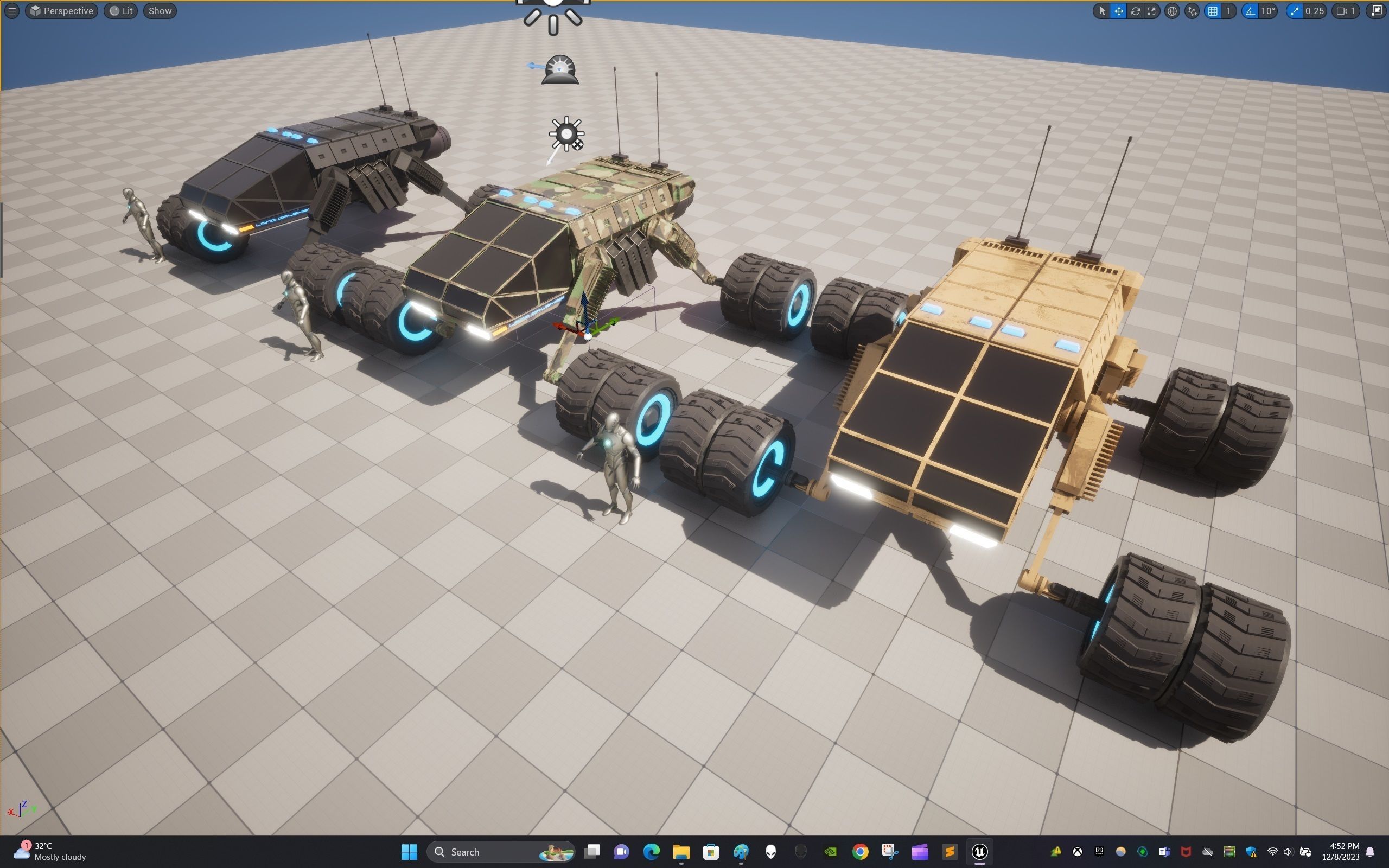Activate the Select objects mode arrow
1389x868 pixels.
coord(1102,11)
